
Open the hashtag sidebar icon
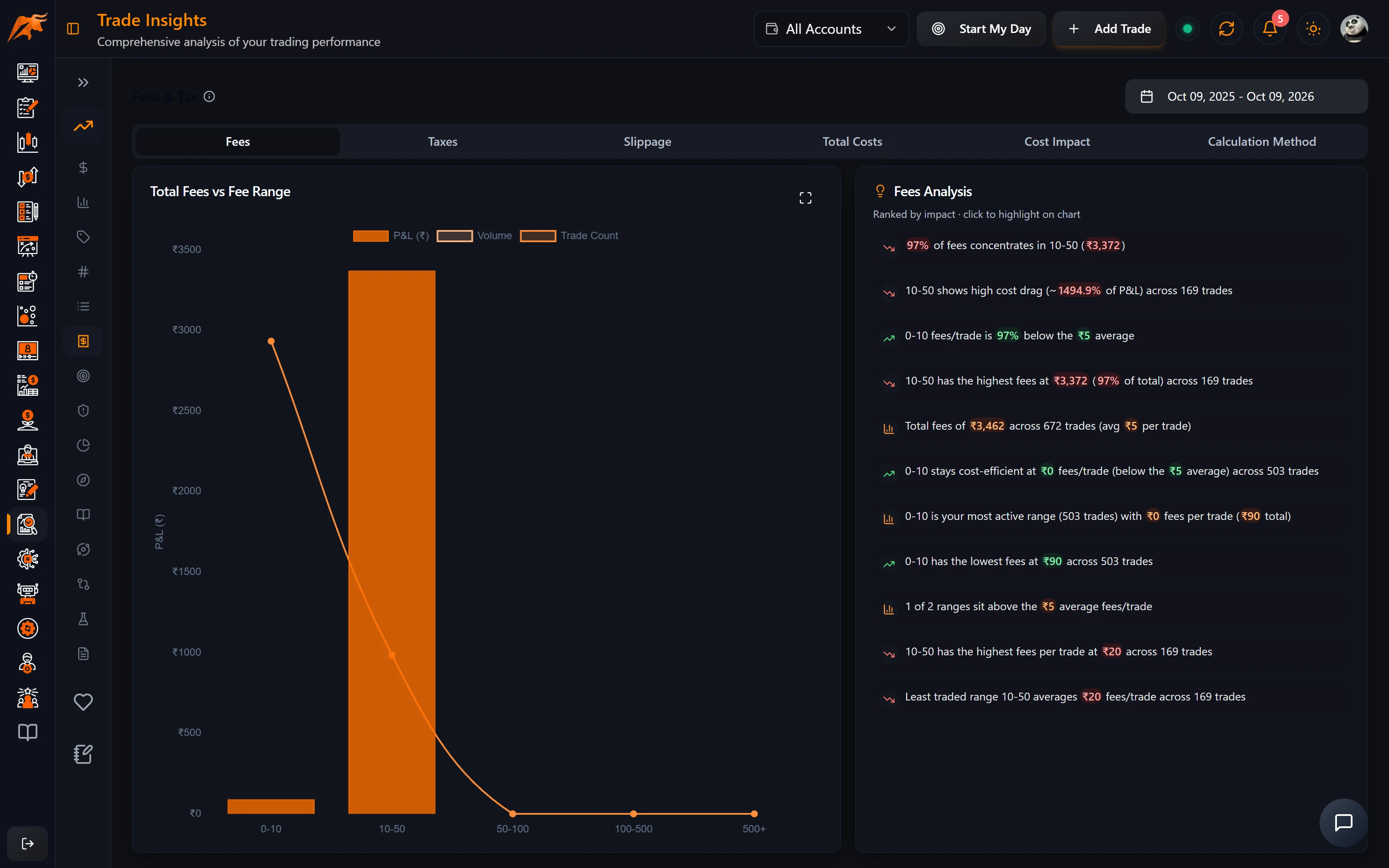tap(83, 272)
